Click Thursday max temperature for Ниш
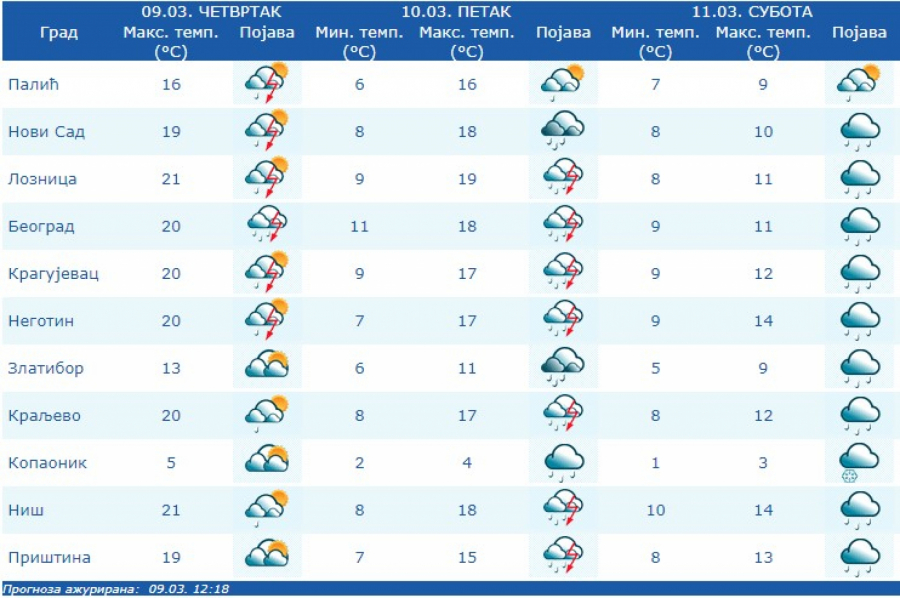This screenshot has width=900, height=598. 171,510
